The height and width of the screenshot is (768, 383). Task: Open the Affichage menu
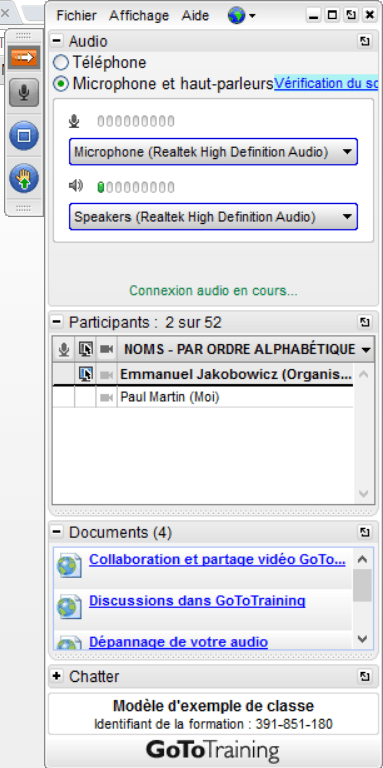[139, 16]
